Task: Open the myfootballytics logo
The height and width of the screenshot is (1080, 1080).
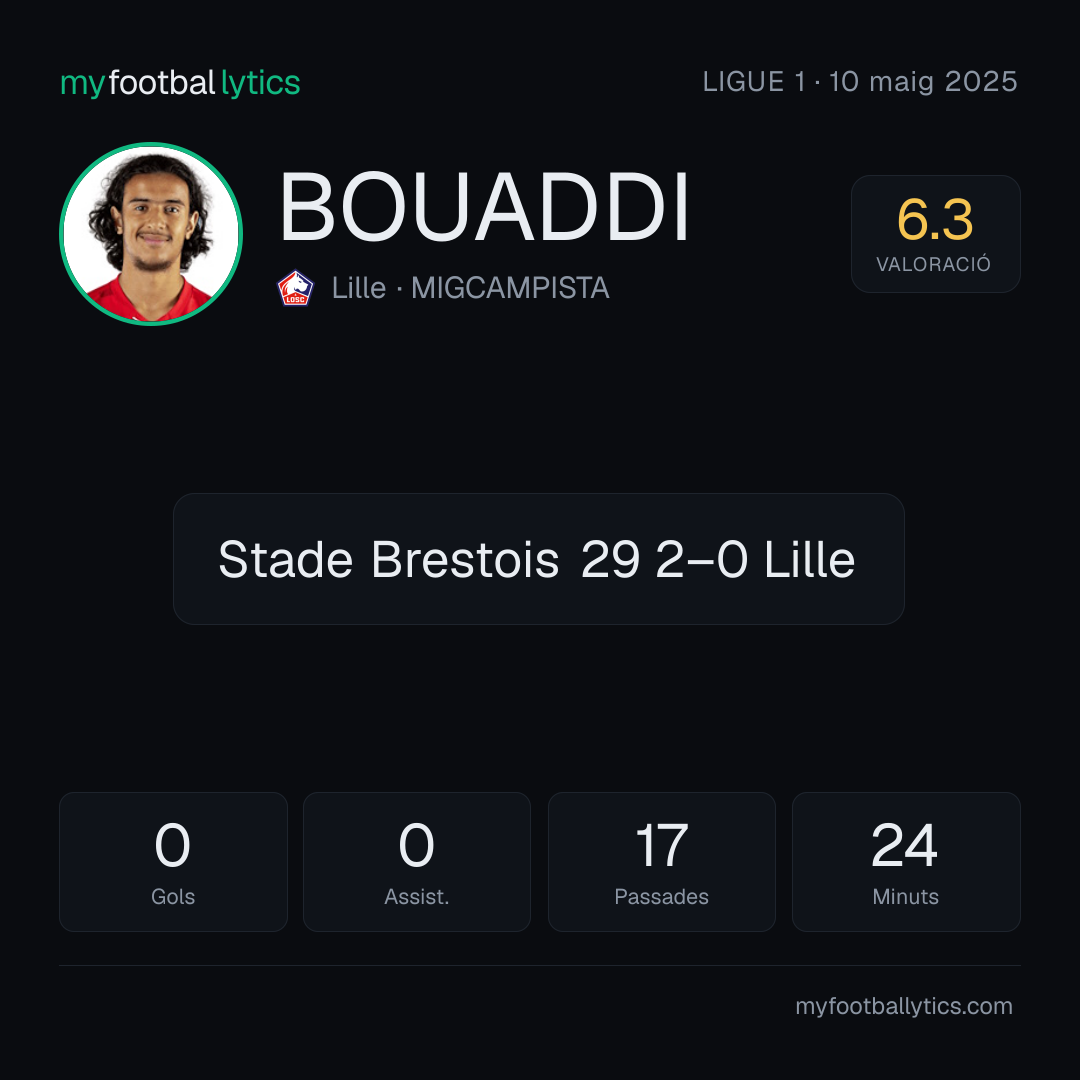Action: point(180,83)
